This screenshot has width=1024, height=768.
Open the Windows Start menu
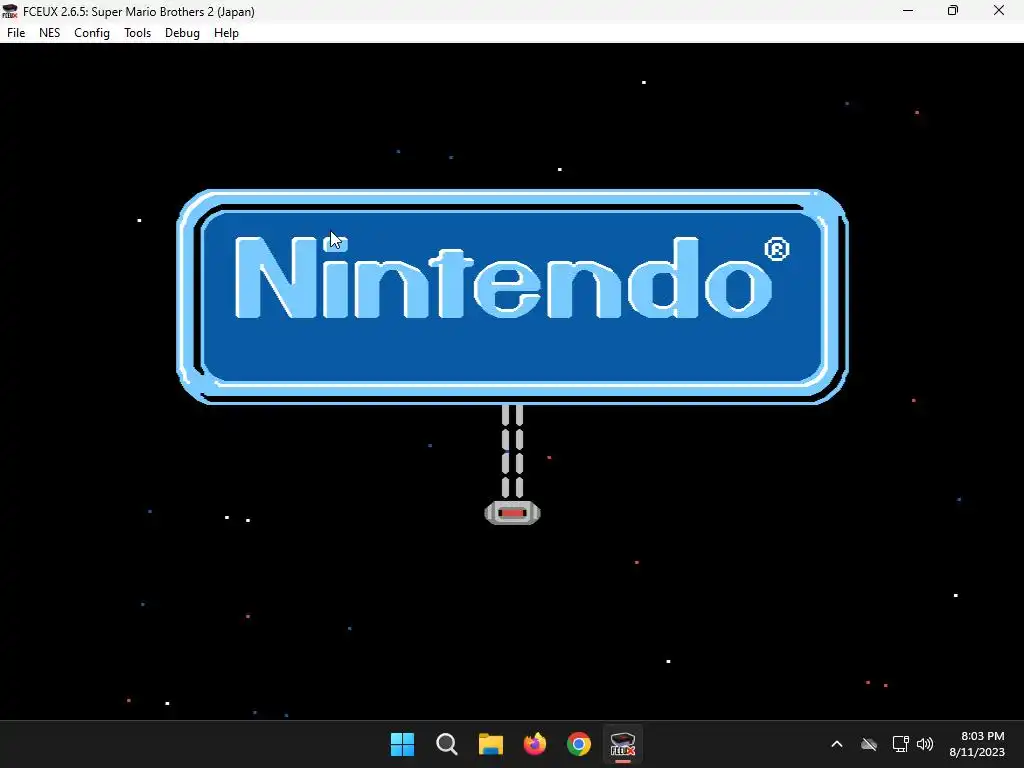(402, 744)
